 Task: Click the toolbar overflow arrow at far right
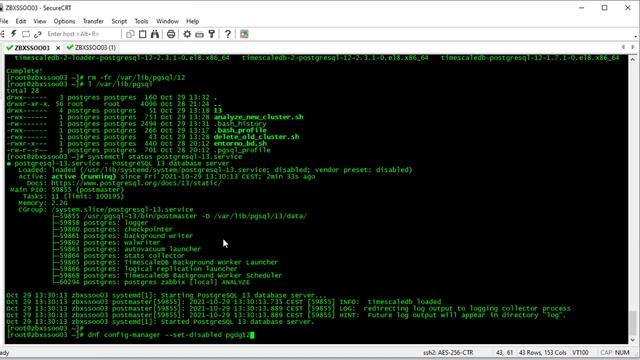click(x=636, y=37)
